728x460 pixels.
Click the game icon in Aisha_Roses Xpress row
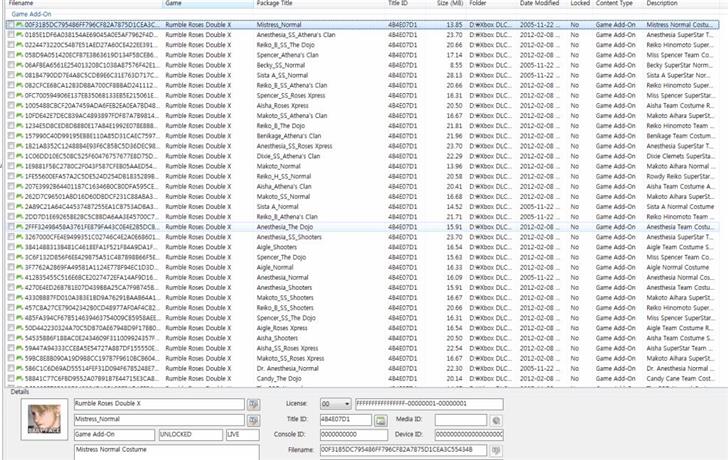pos(20,105)
